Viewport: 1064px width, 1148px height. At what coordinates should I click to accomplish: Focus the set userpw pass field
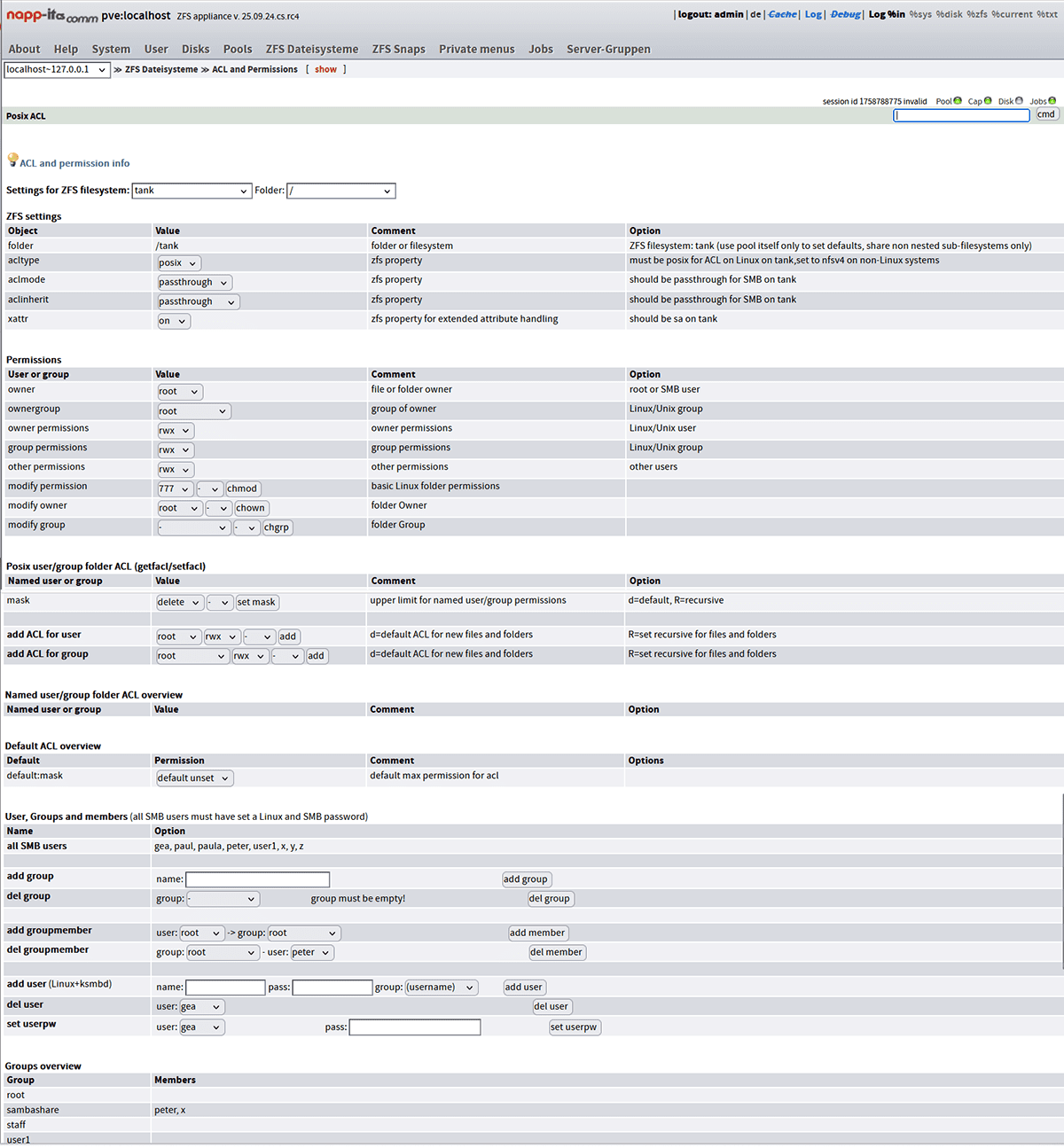pyautogui.click(x=415, y=1027)
